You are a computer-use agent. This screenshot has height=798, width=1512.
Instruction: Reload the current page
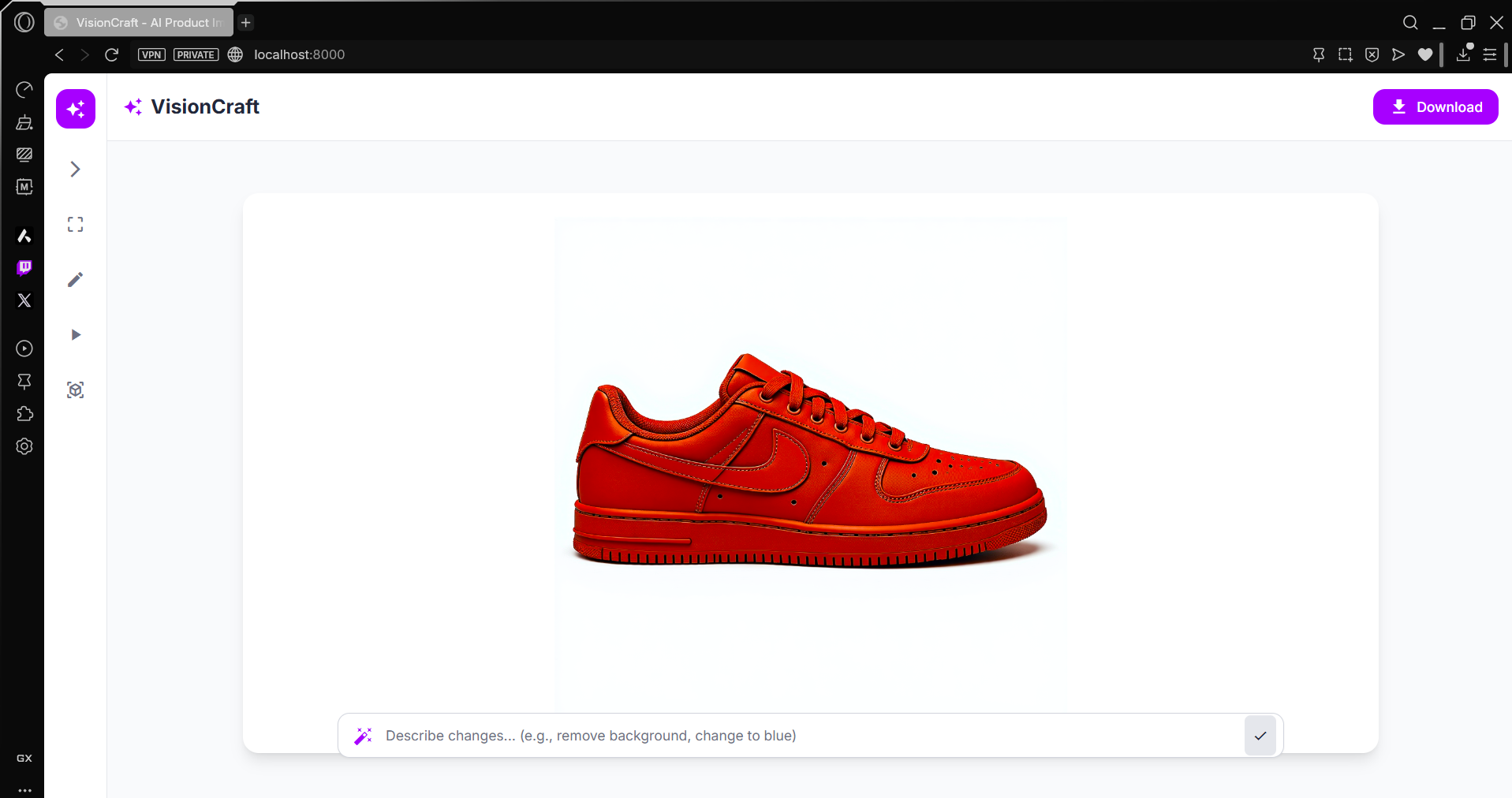point(112,54)
